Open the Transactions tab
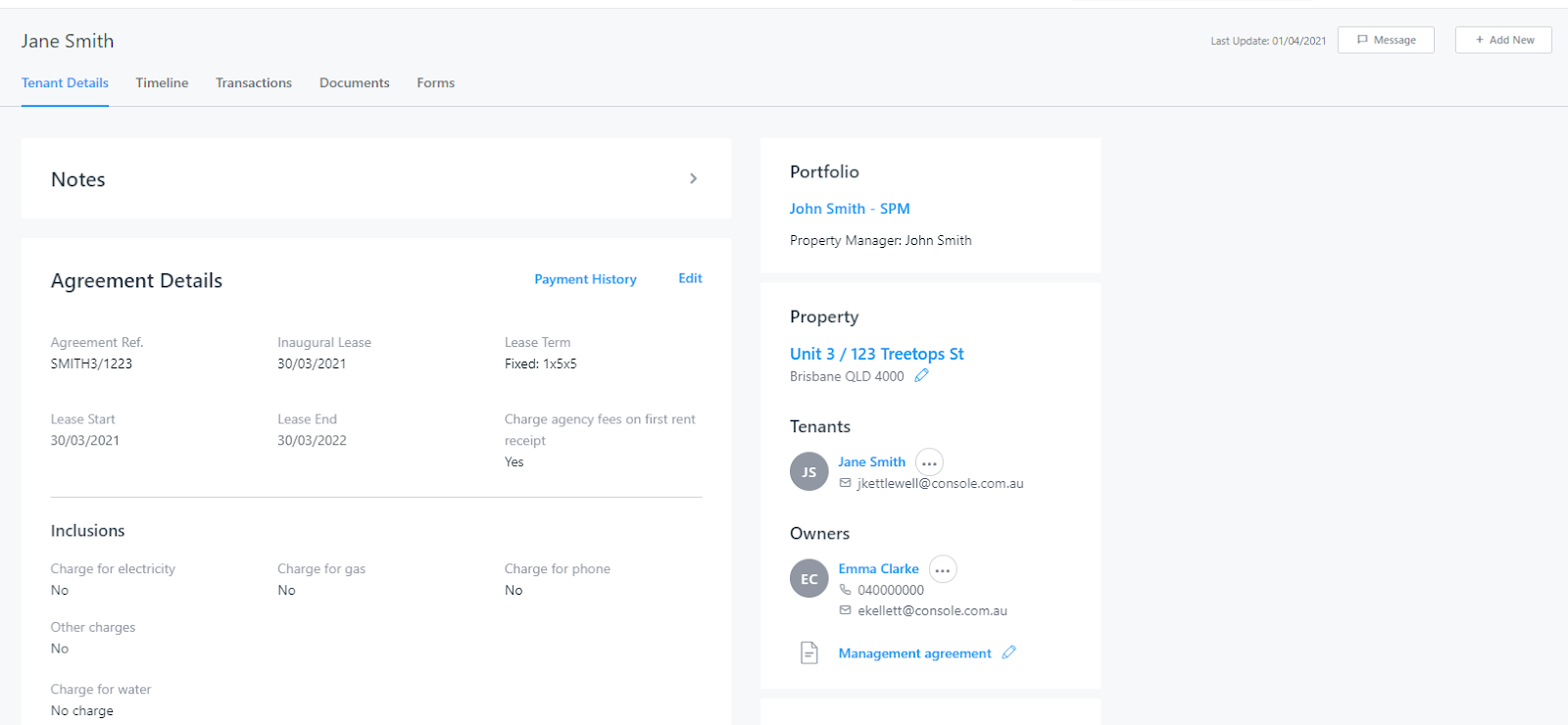This screenshot has height=725, width=1568. (254, 83)
